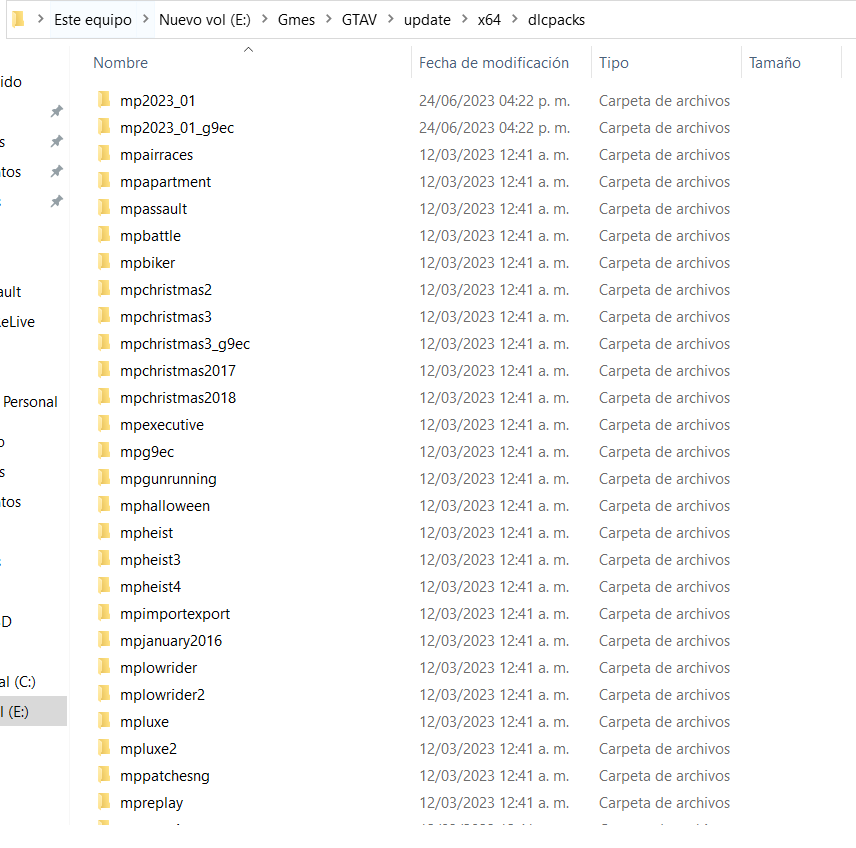The image size is (856, 848).
Task: Expand breadcrumb chevron after update
Action: (465, 19)
